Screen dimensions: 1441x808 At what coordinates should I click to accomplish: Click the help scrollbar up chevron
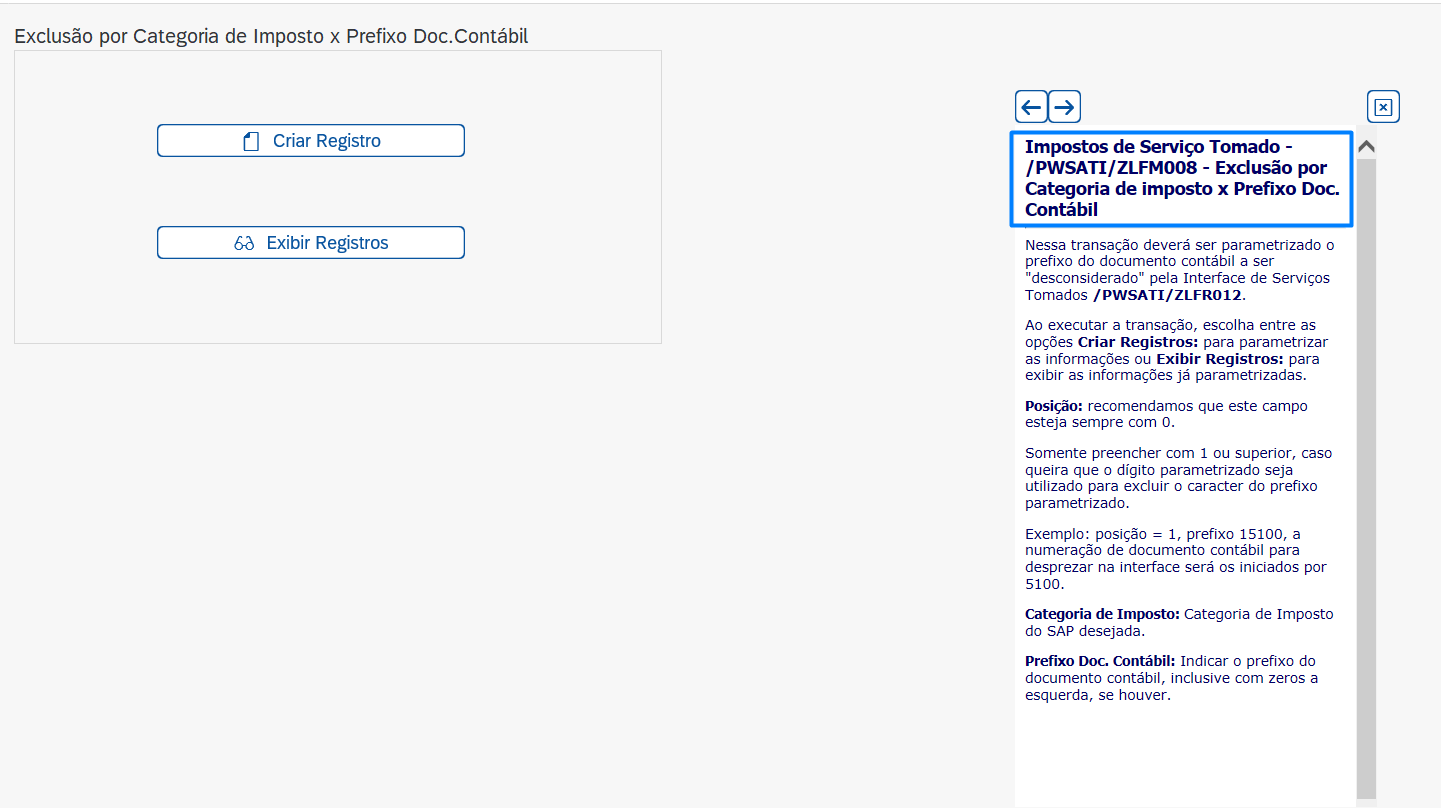pos(1366,146)
